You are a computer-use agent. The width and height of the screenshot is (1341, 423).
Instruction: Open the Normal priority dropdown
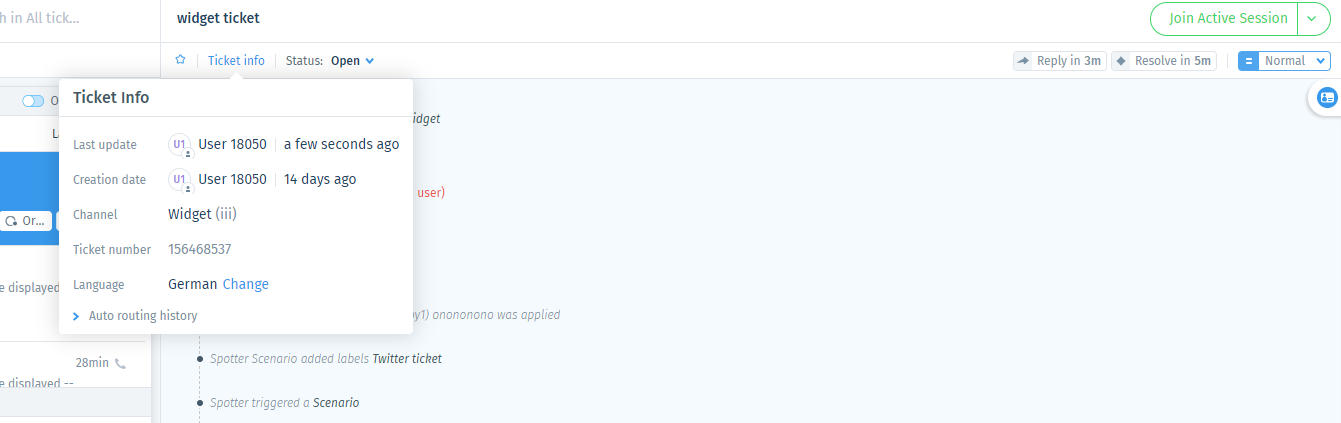tap(1295, 61)
